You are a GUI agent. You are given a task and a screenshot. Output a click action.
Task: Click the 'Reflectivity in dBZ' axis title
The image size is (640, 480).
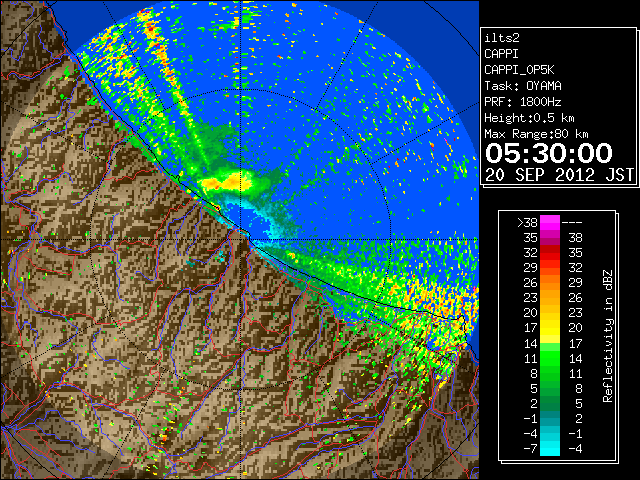click(x=607, y=336)
